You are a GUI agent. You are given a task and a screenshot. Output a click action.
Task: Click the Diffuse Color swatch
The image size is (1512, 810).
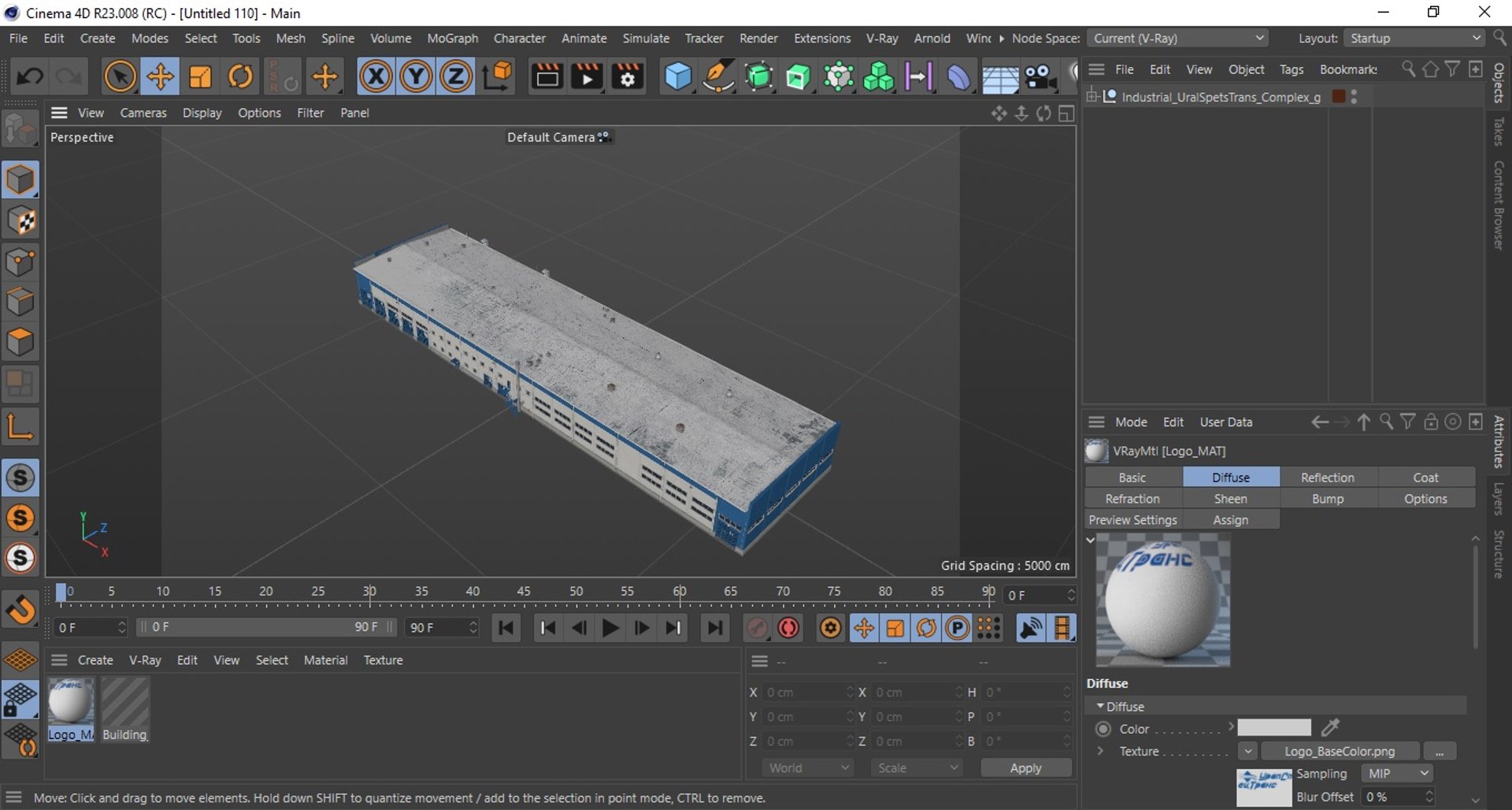pyautogui.click(x=1273, y=728)
